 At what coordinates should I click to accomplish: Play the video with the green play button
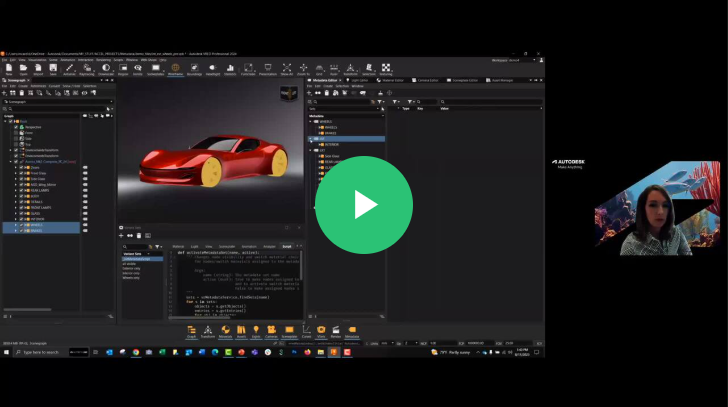point(364,205)
